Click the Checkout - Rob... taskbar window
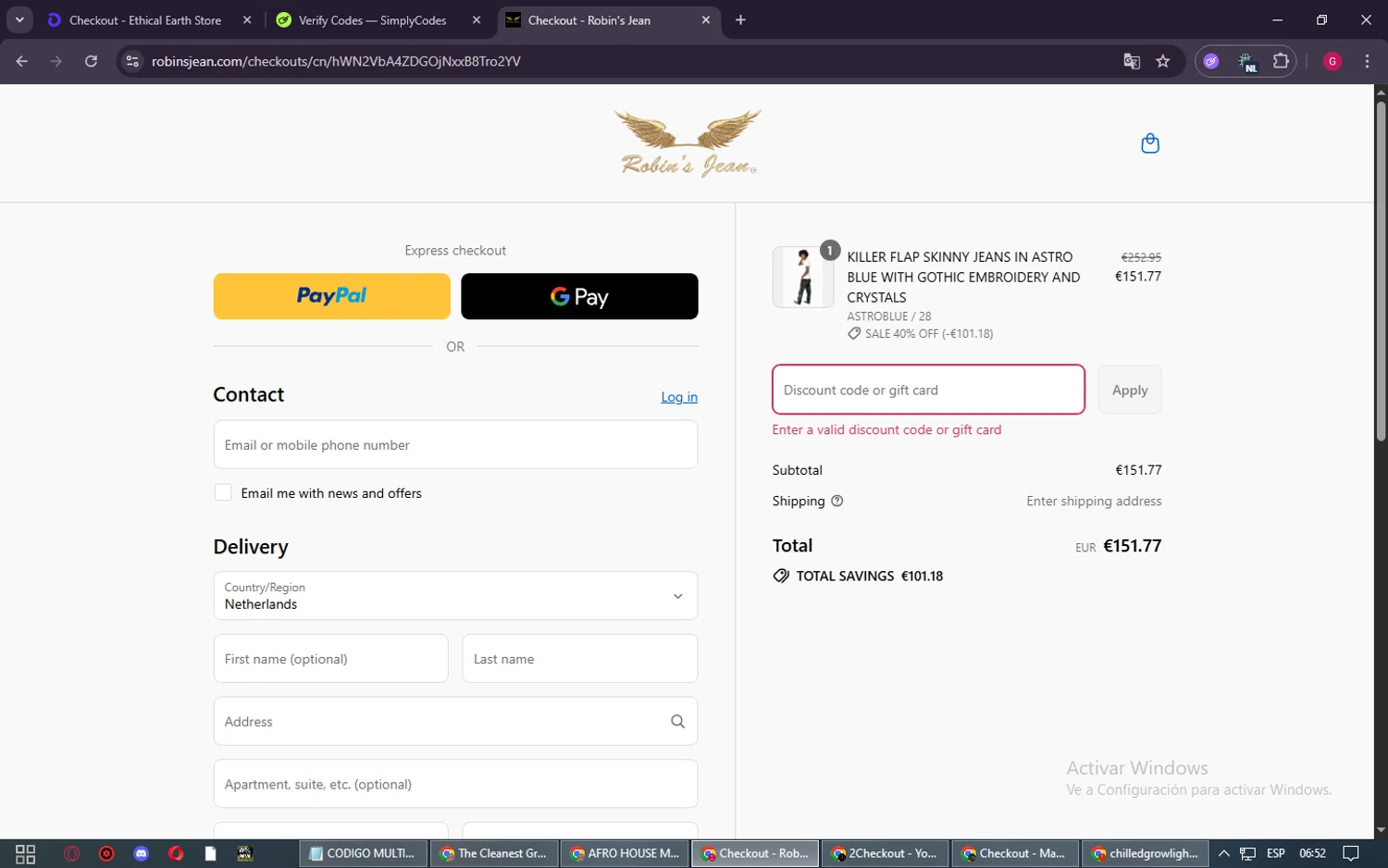Screen dimensions: 1388x868 [756, 853]
